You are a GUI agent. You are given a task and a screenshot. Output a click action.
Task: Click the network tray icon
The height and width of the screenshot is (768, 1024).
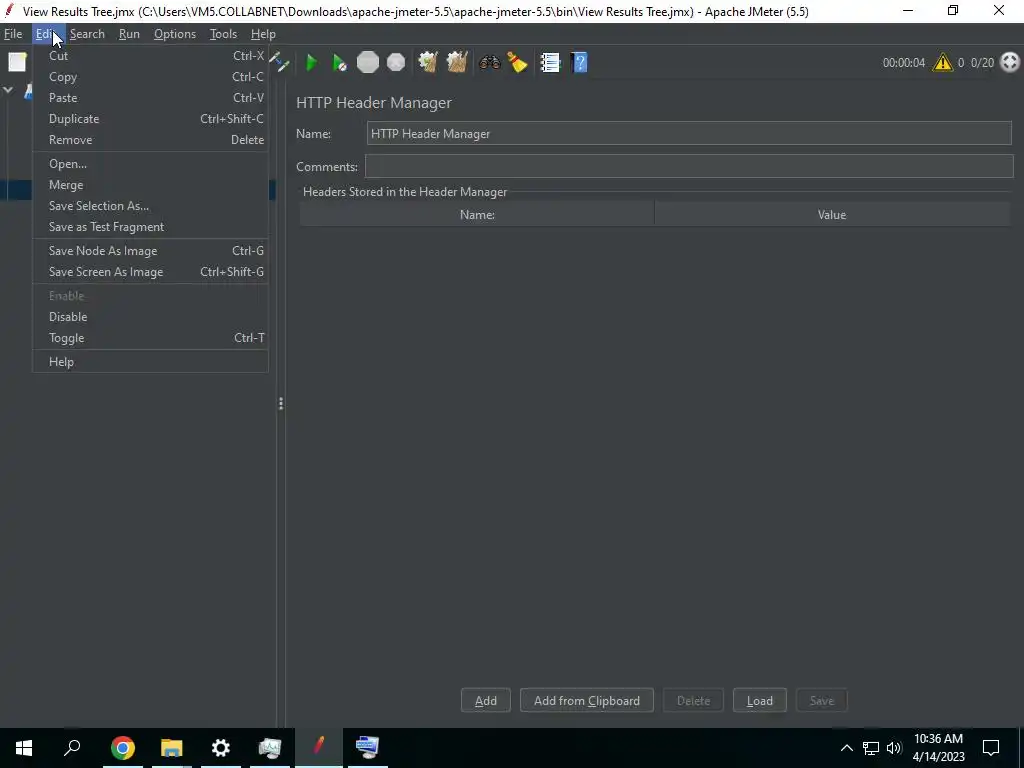point(871,748)
